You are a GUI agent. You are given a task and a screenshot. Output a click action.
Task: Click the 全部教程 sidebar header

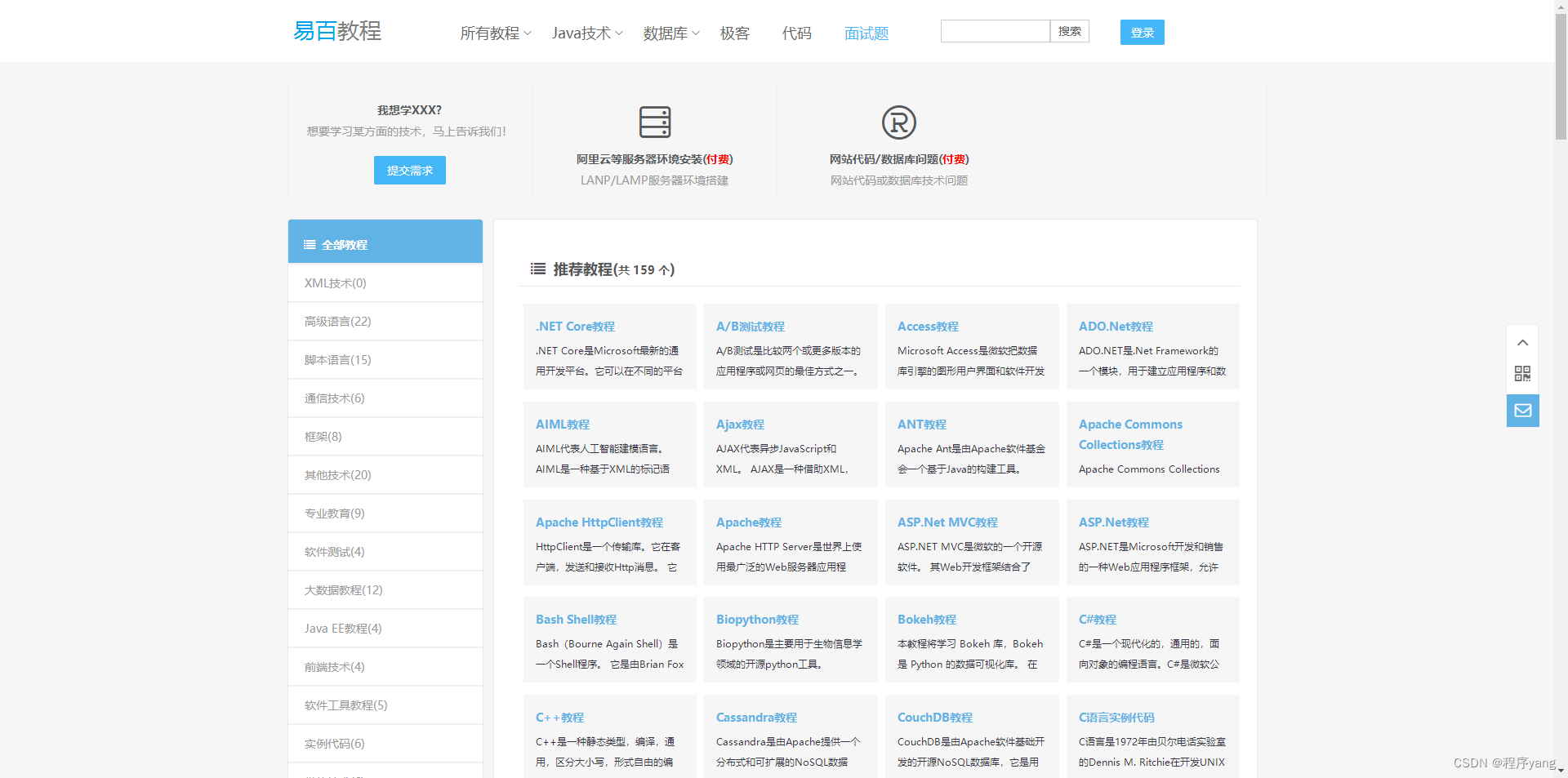385,242
